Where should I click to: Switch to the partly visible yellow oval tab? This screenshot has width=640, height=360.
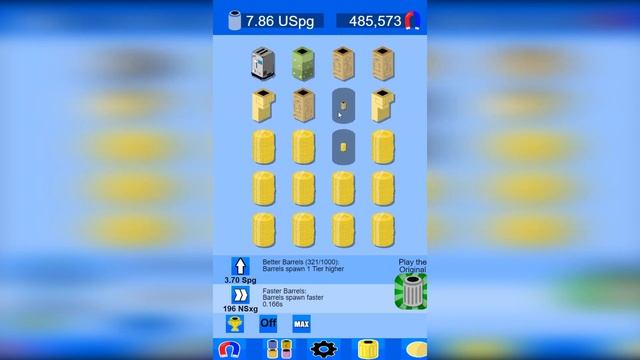(417, 350)
